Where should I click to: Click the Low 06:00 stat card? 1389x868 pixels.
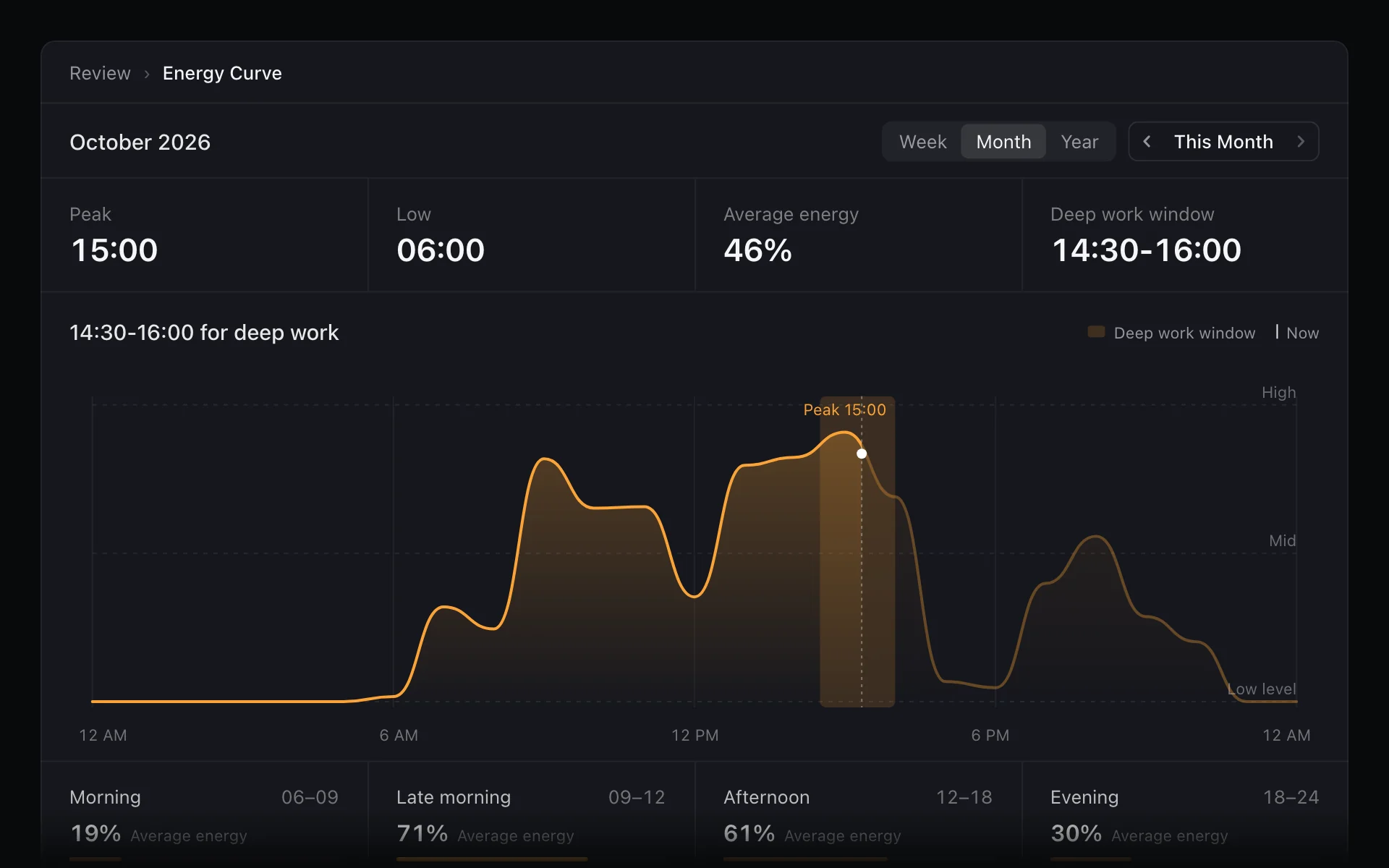coord(532,235)
